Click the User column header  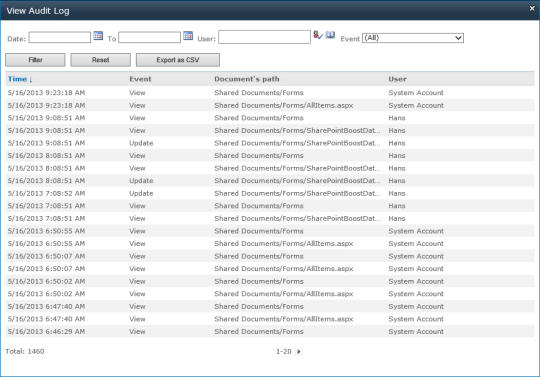(x=397, y=79)
